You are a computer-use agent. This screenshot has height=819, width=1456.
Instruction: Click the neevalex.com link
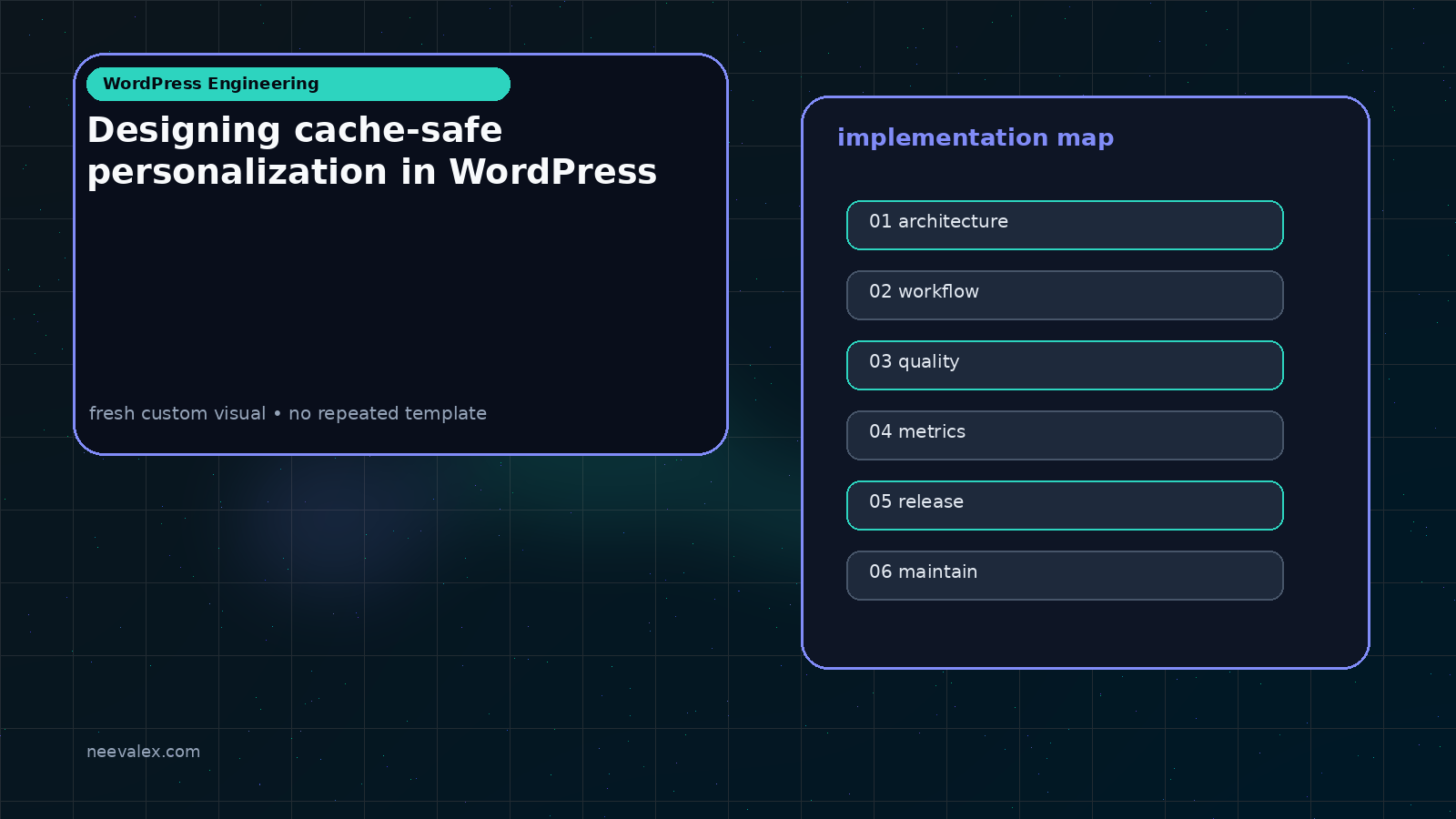[143, 752]
